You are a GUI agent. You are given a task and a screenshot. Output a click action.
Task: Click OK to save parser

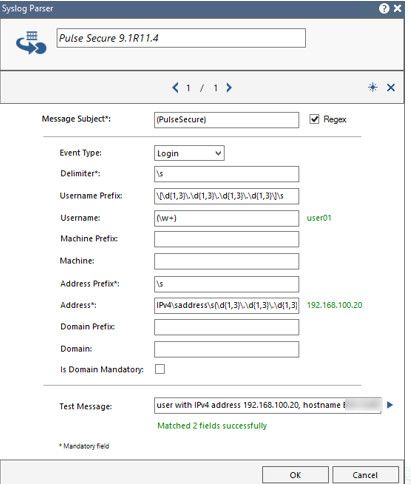(295, 475)
